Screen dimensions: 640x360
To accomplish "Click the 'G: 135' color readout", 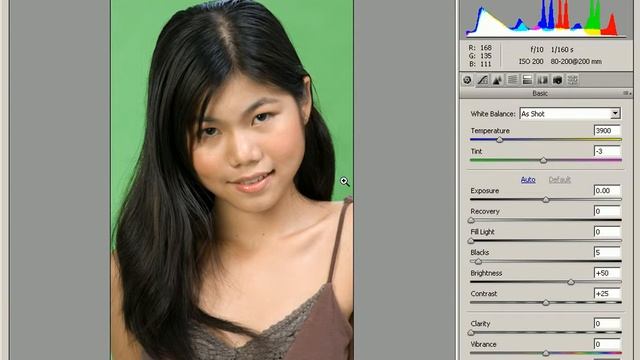I will [x=480, y=56].
